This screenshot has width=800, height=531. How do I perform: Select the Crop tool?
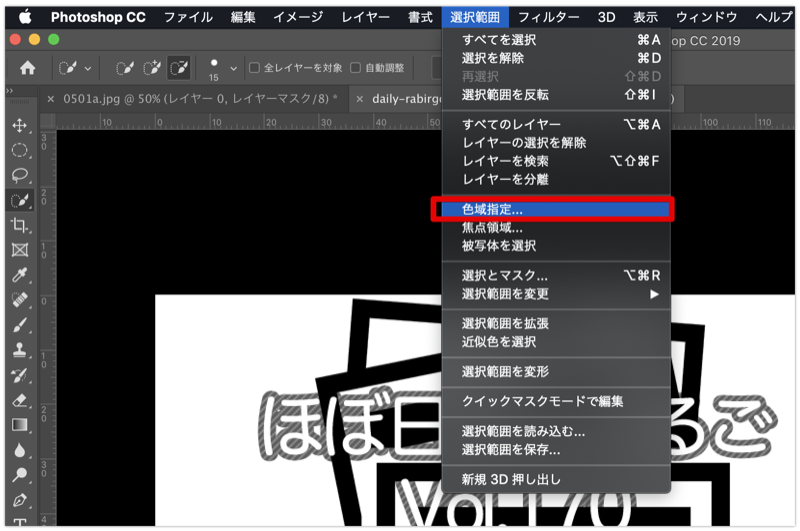click(19, 225)
